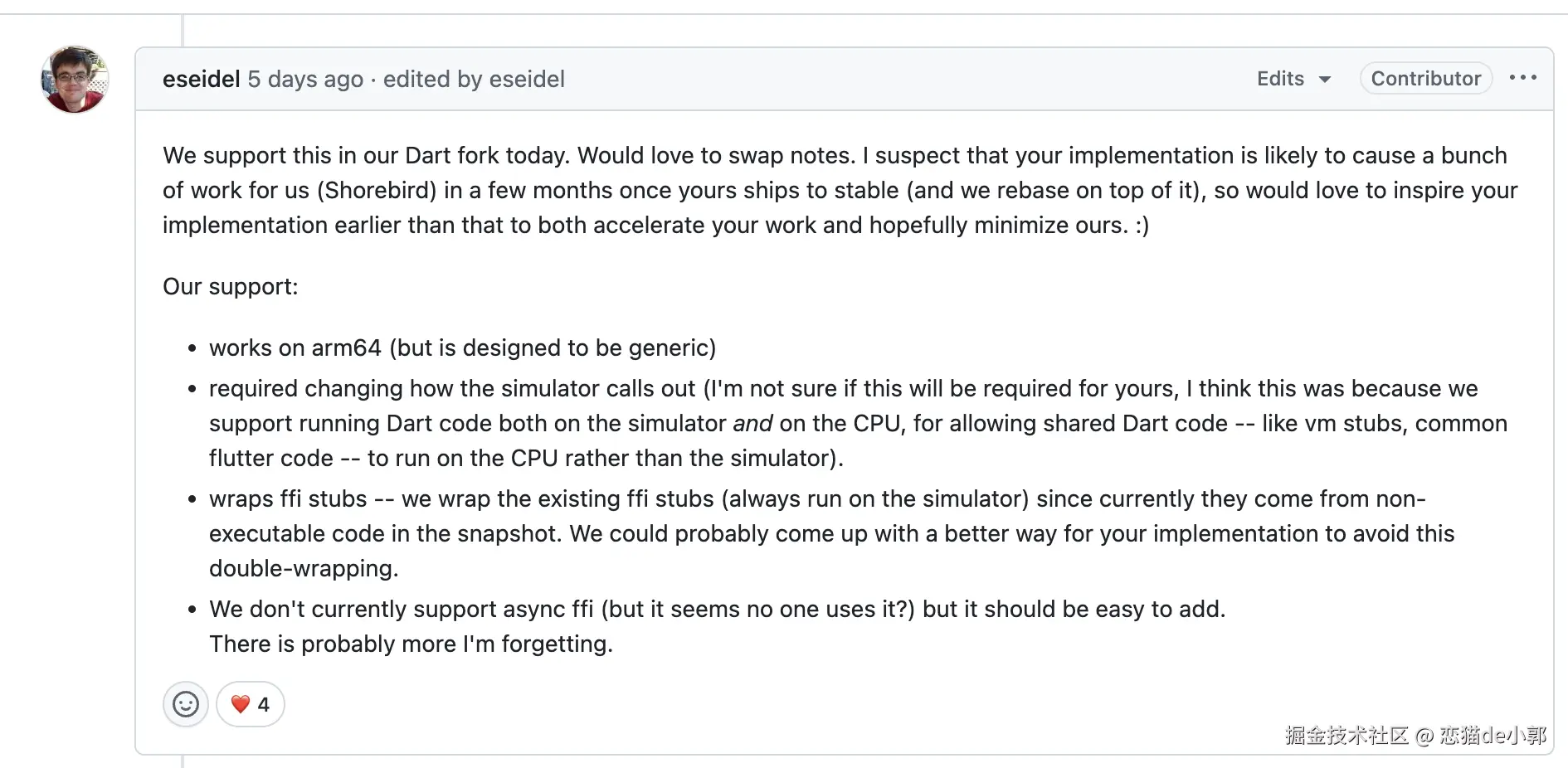Click the red heart emoji icon
Screen dimensions: 1568x768
241,705
